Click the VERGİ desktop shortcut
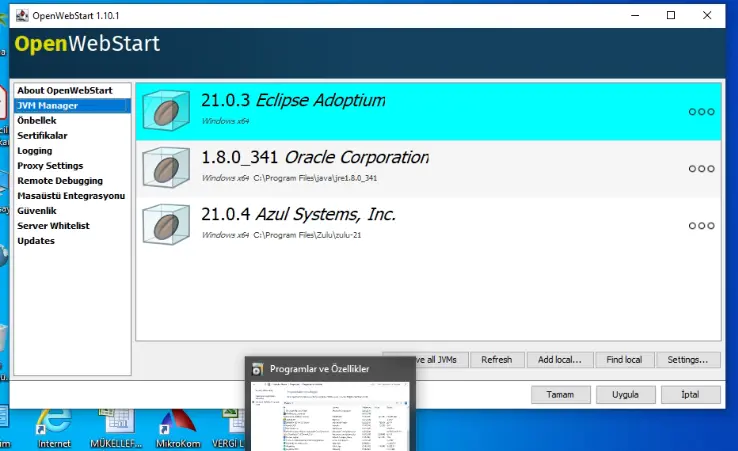The width and height of the screenshot is (738, 451). tap(229, 427)
